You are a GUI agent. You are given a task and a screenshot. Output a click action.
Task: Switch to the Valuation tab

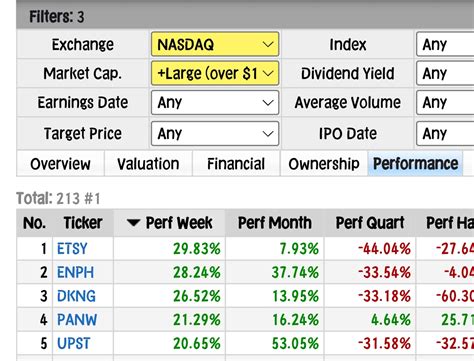[148, 164]
